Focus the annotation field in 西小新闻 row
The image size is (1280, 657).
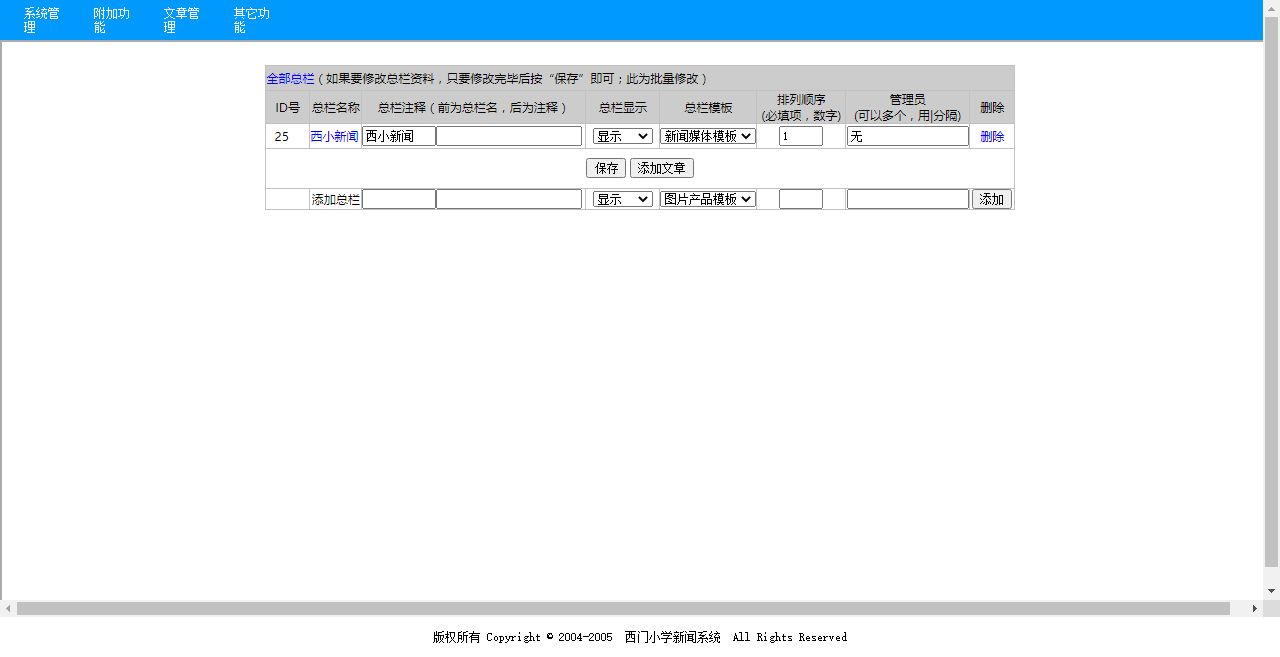click(509, 136)
